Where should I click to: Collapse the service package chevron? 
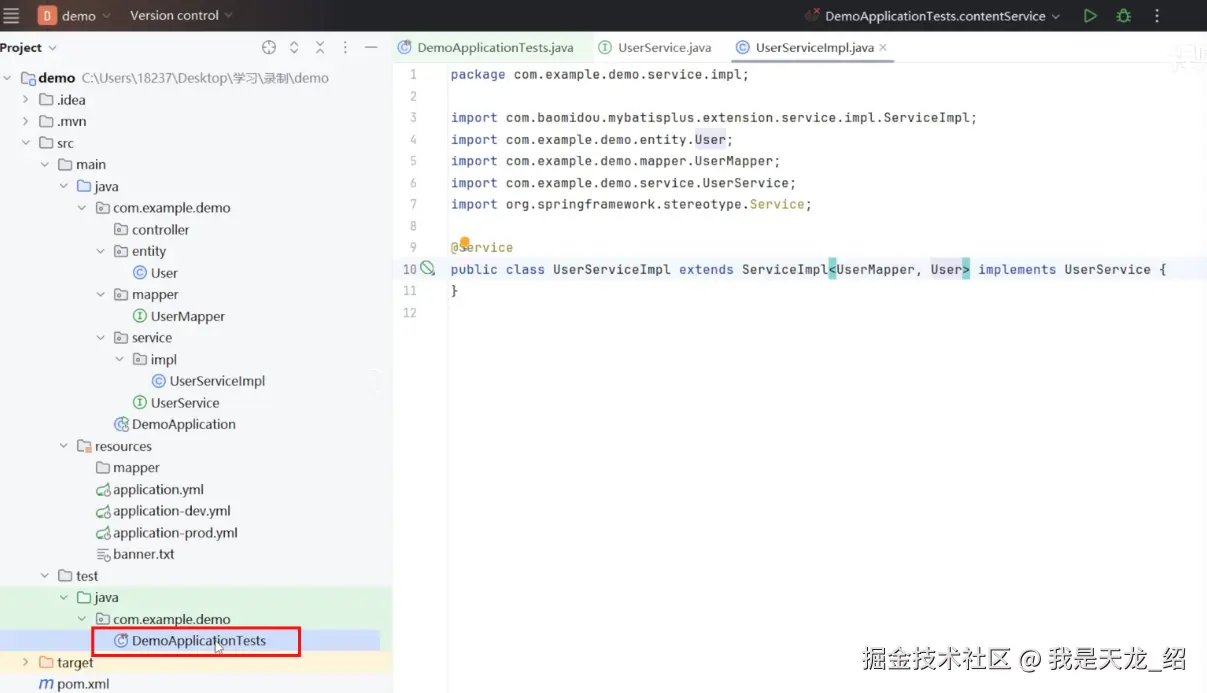pos(101,338)
